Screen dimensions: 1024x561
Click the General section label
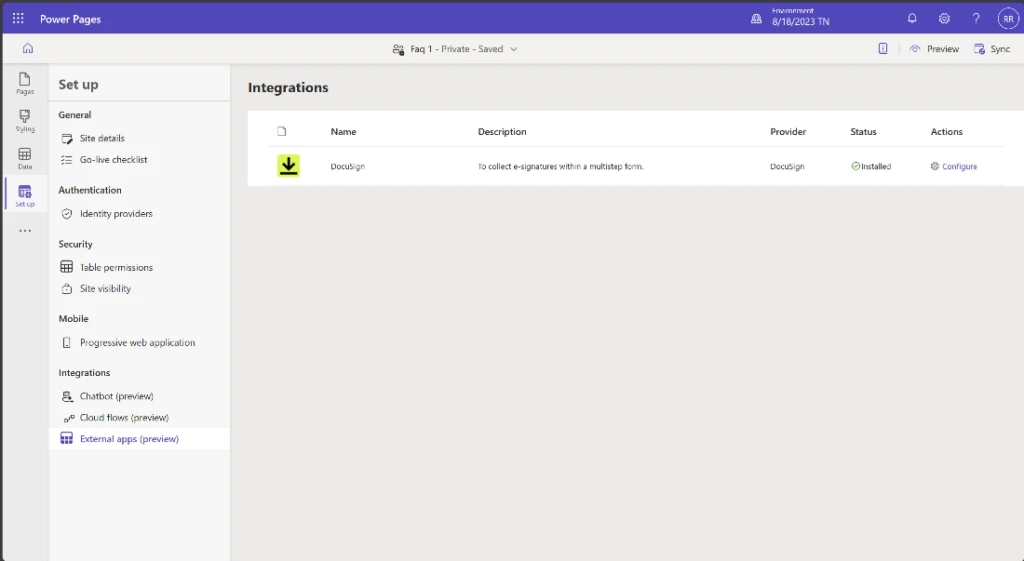point(75,115)
